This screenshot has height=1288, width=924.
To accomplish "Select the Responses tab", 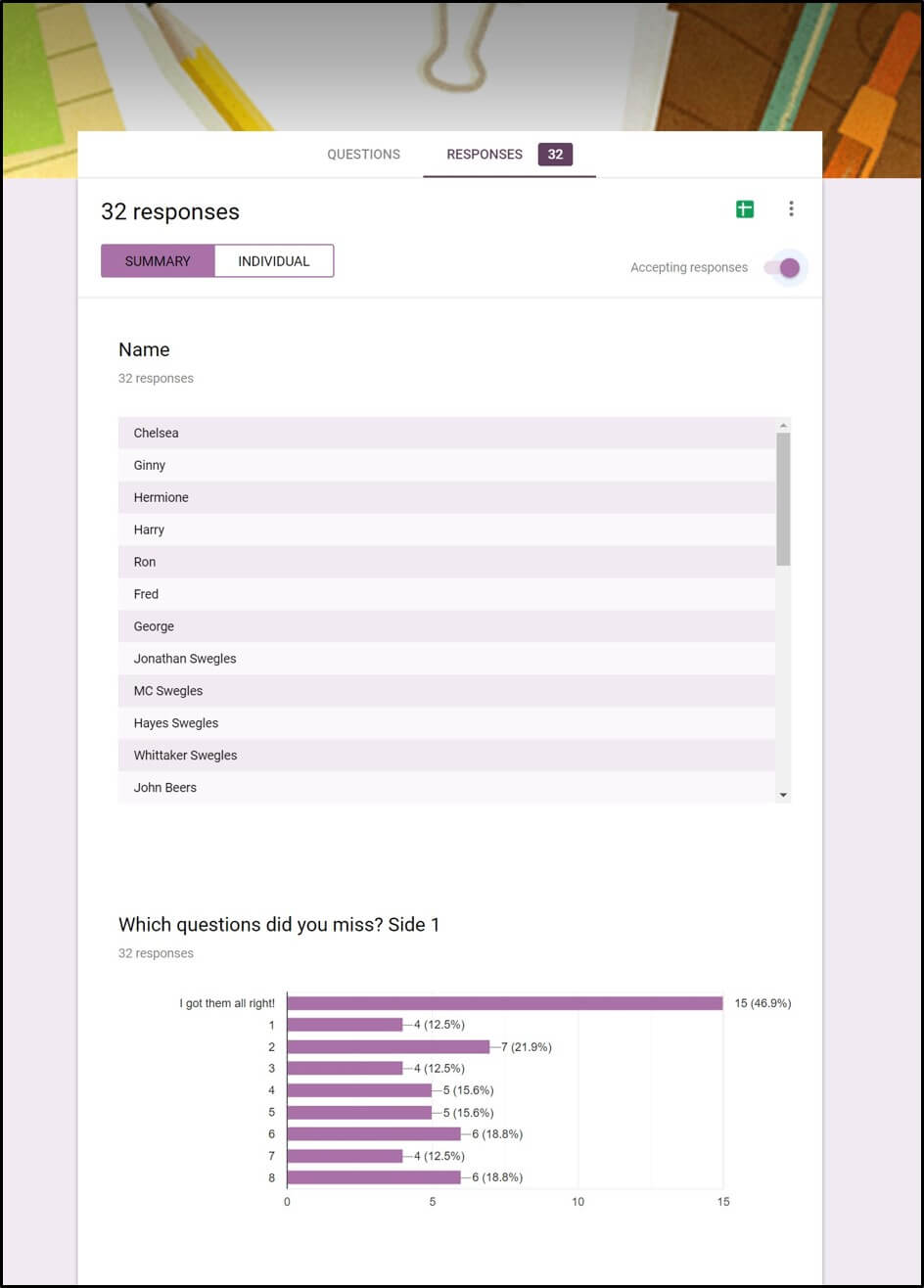I will click(x=484, y=154).
